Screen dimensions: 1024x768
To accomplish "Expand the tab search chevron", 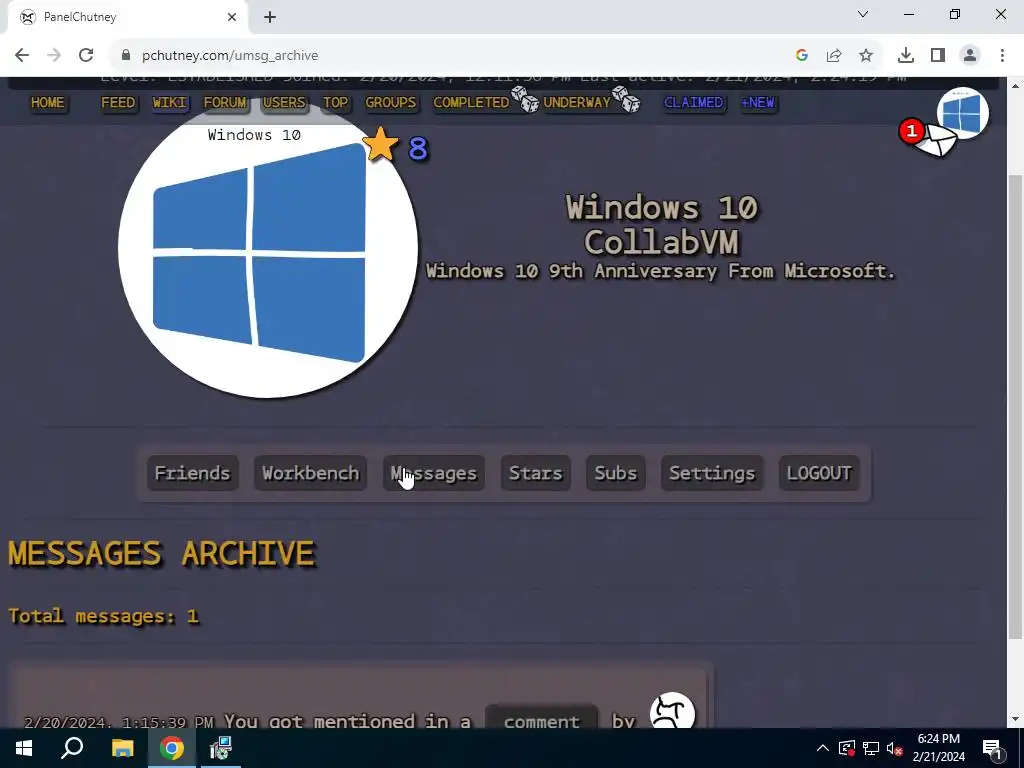I will 863,14.
